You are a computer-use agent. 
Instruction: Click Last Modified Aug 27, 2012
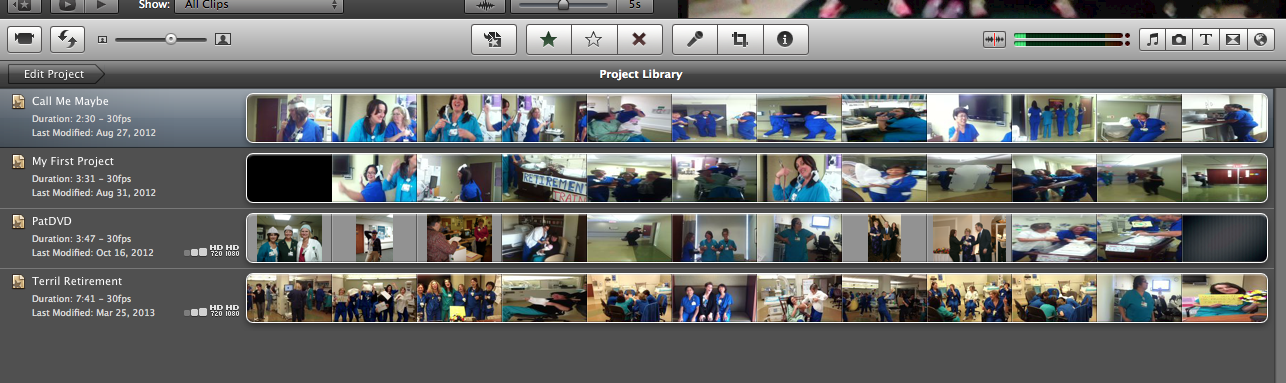click(93, 132)
